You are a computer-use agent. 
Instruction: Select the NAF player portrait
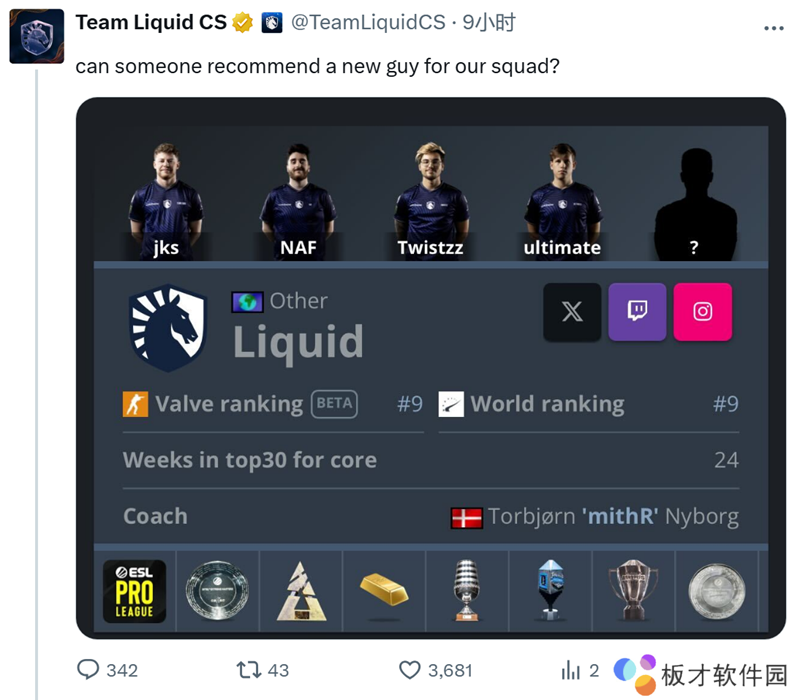point(298,202)
